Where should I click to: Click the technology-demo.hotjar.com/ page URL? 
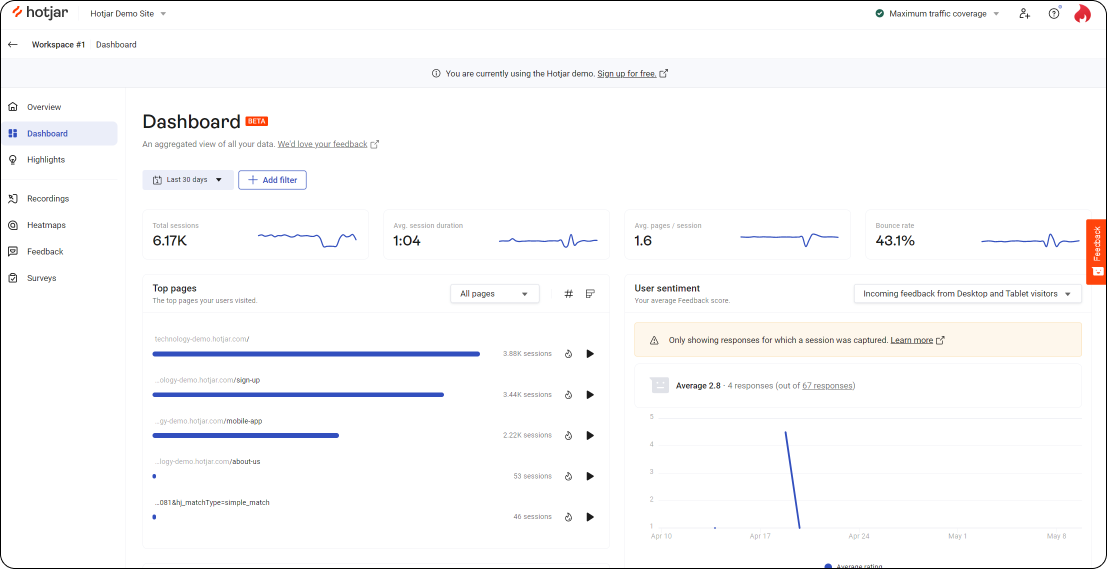click(x=202, y=339)
